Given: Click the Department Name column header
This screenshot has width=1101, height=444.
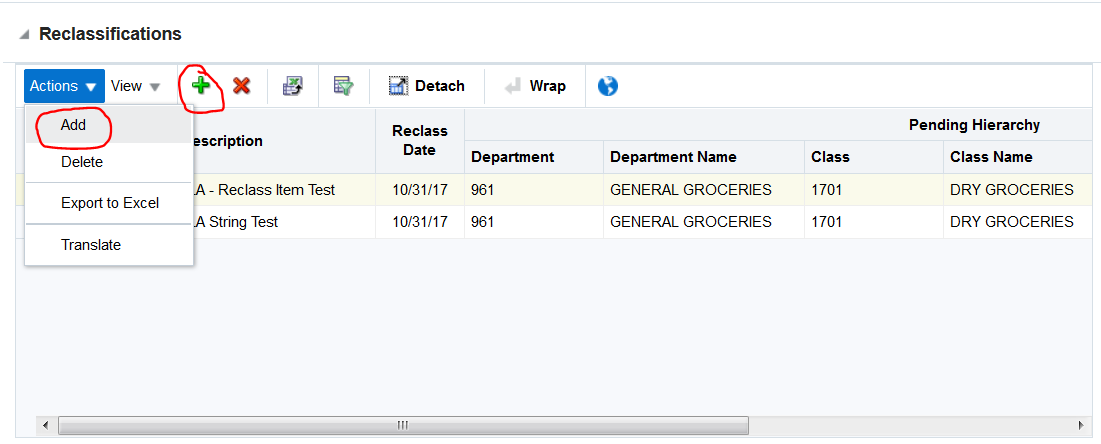Looking at the screenshot, I should tap(704, 157).
